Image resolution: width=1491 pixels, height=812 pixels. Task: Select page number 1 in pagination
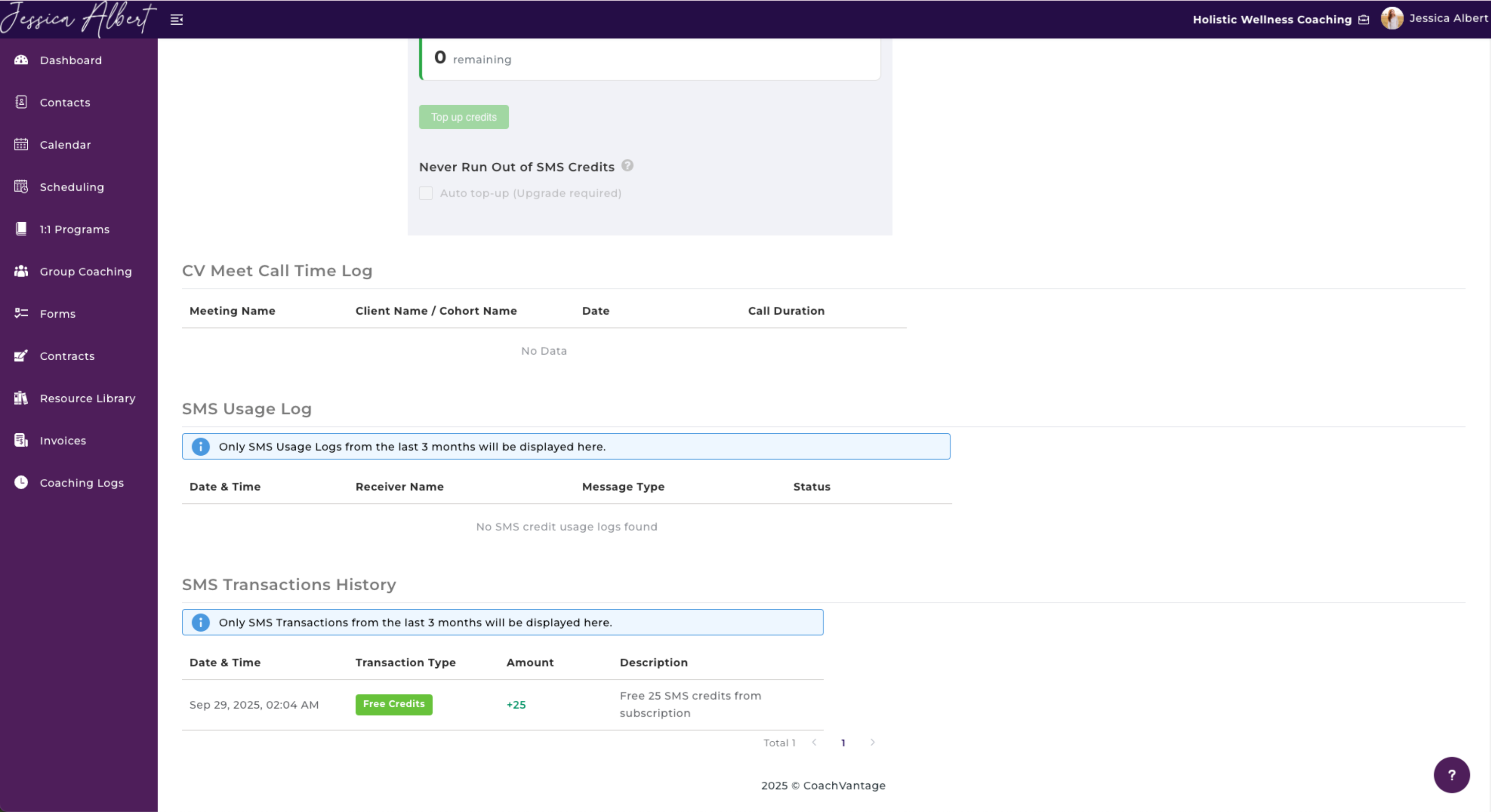click(x=843, y=743)
